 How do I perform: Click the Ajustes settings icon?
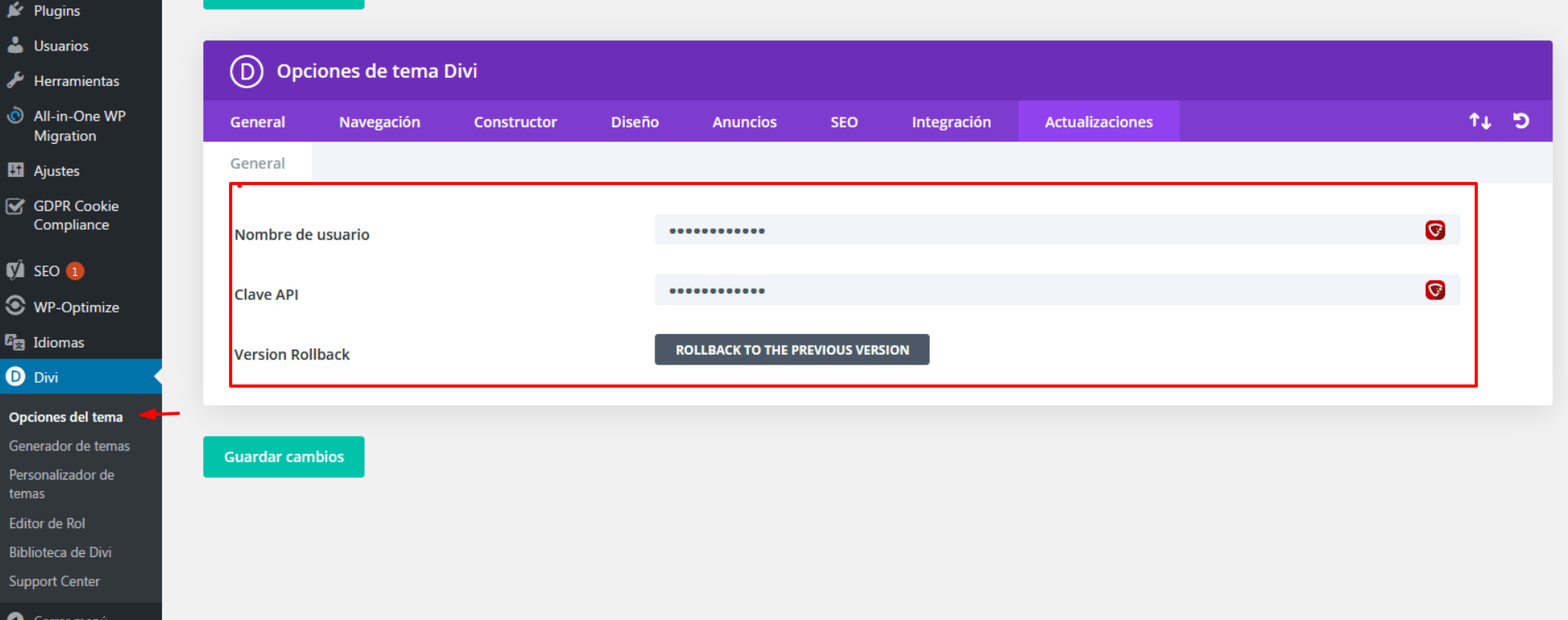click(x=15, y=170)
